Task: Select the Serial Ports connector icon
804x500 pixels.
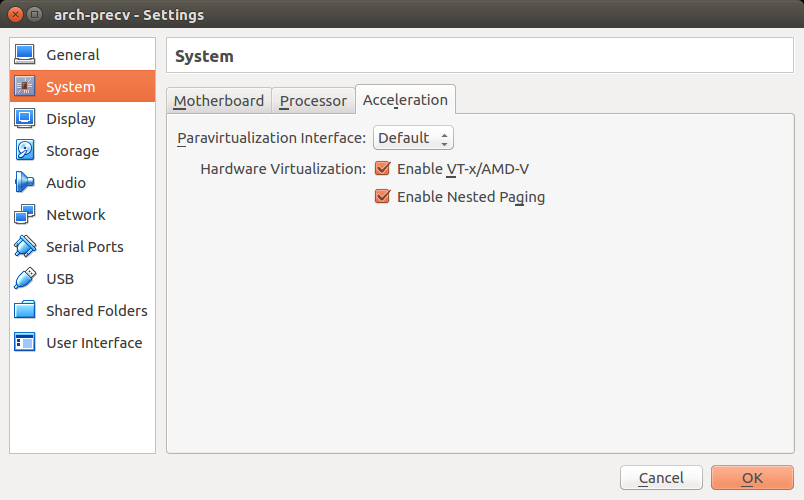Action: click(25, 246)
